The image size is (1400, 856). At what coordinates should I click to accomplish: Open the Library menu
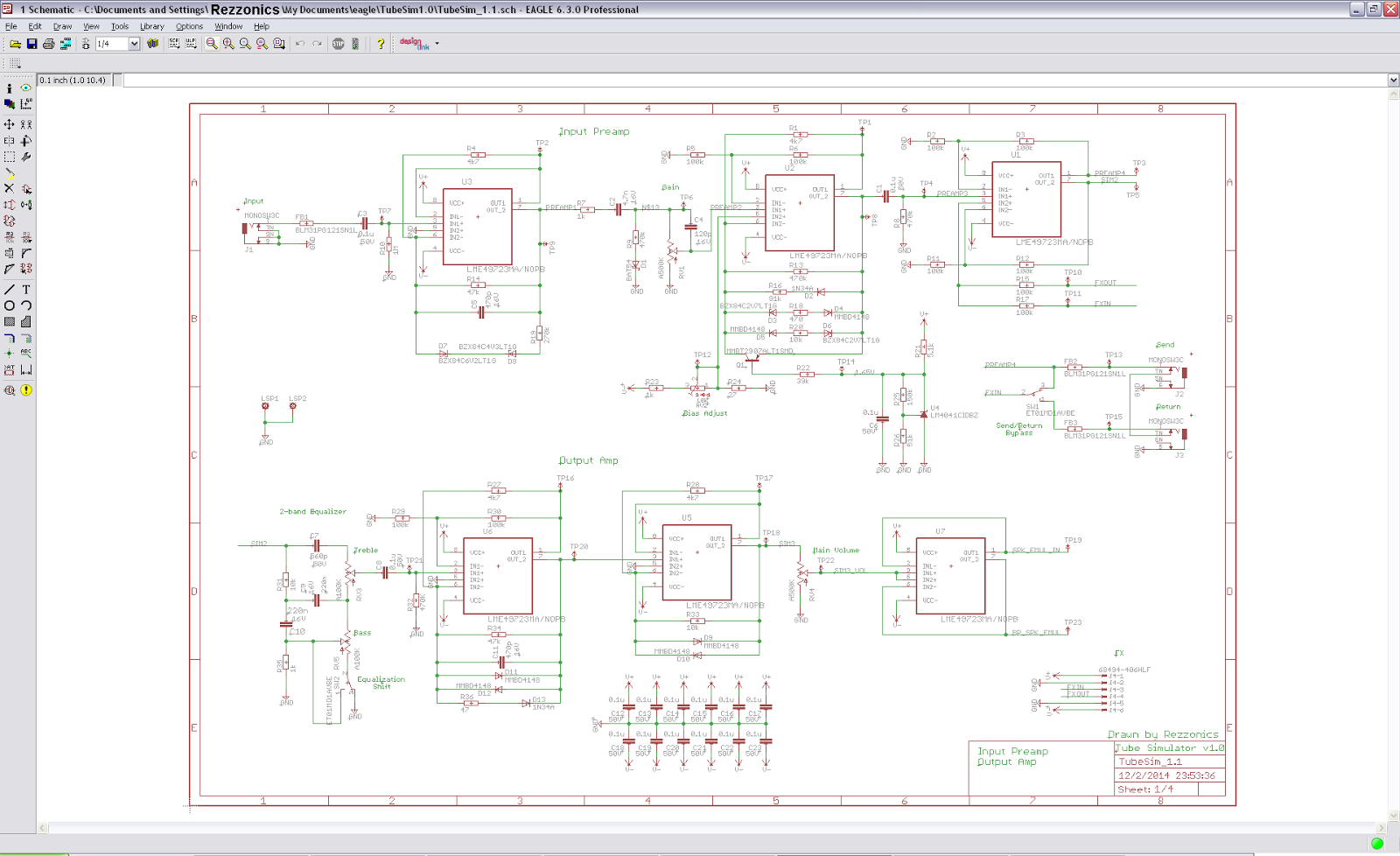(x=151, y=26)
